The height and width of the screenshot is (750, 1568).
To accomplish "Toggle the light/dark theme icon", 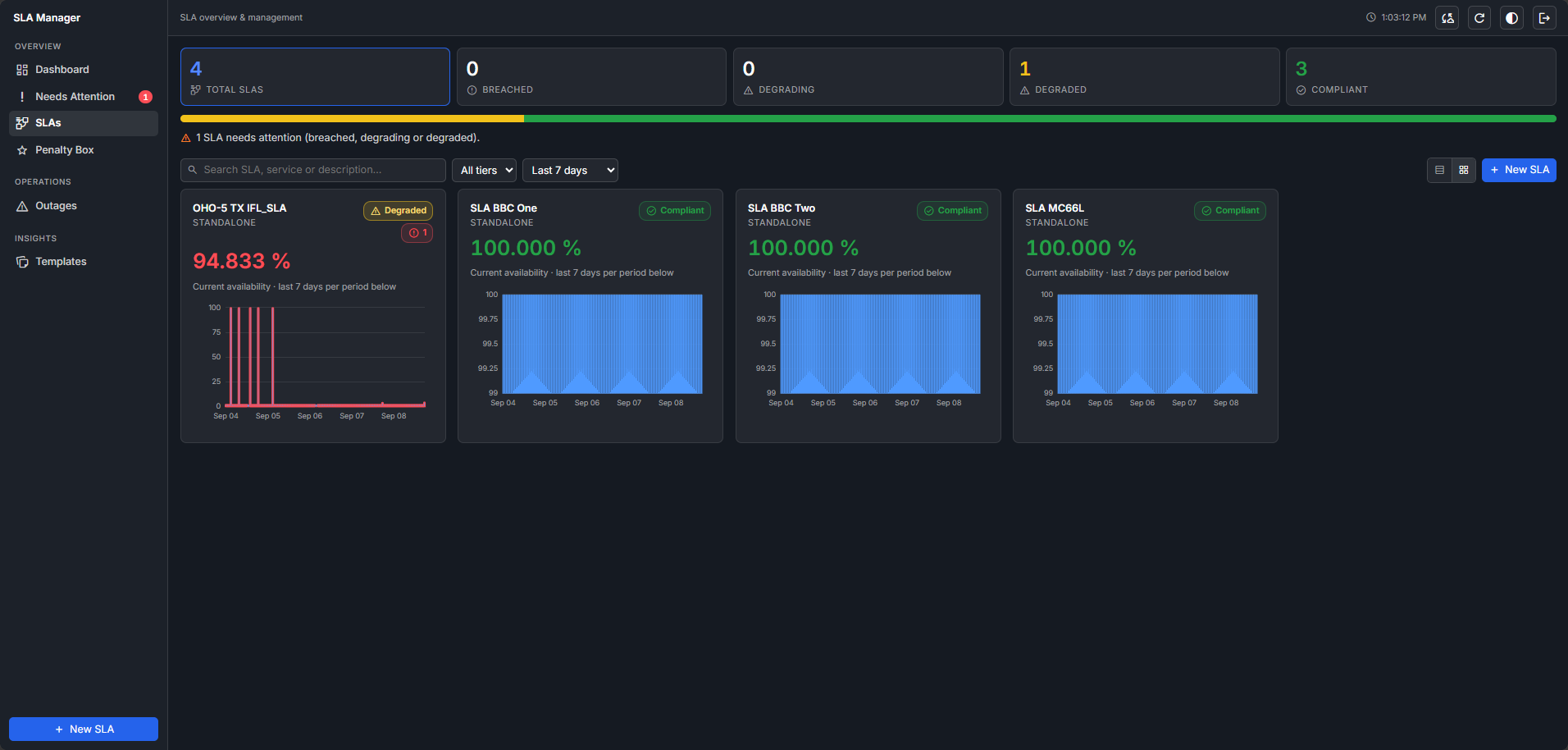I will pyautogui.click(x=1511, y=17).
